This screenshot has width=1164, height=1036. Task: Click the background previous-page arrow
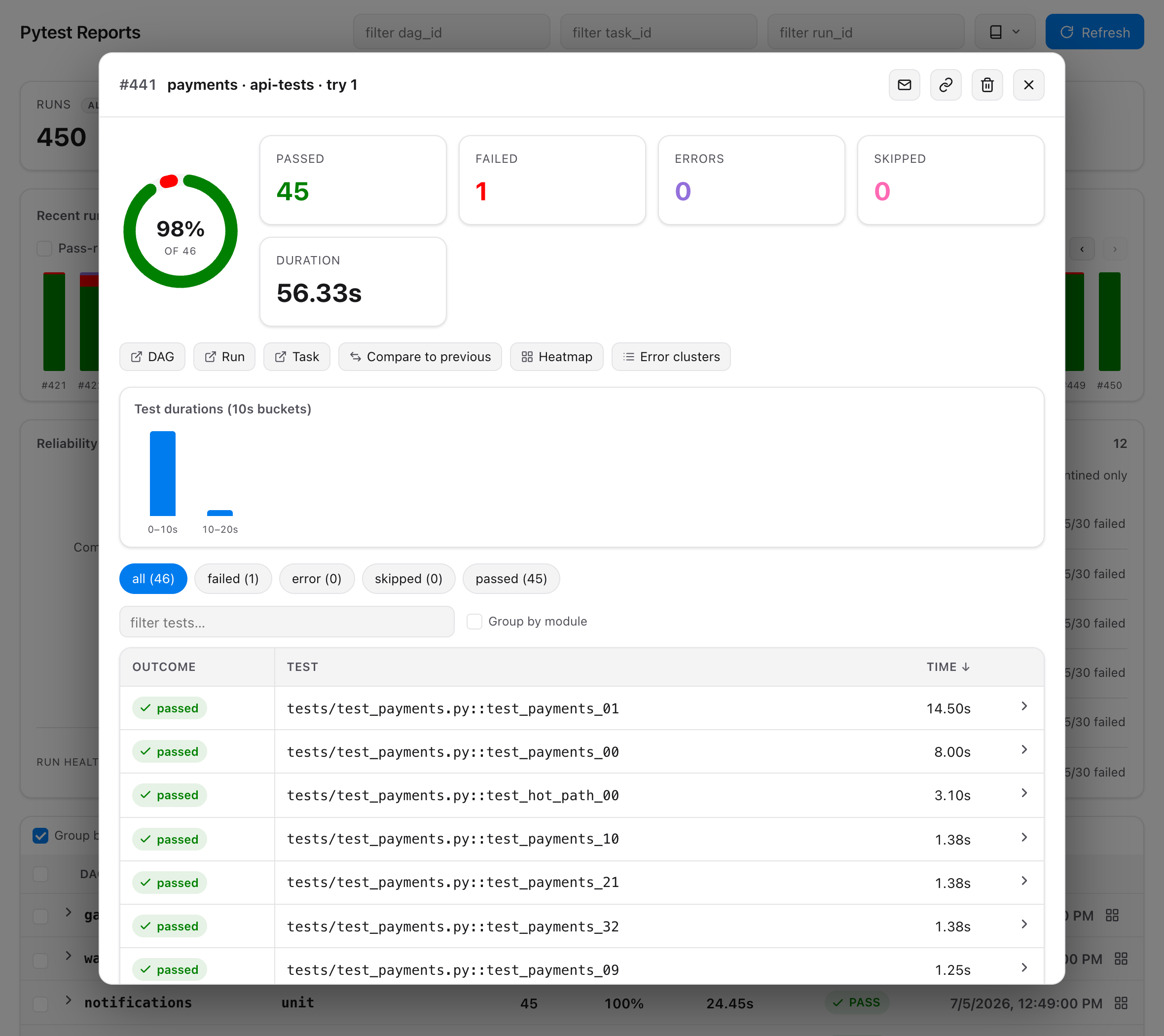(1082, 249)
